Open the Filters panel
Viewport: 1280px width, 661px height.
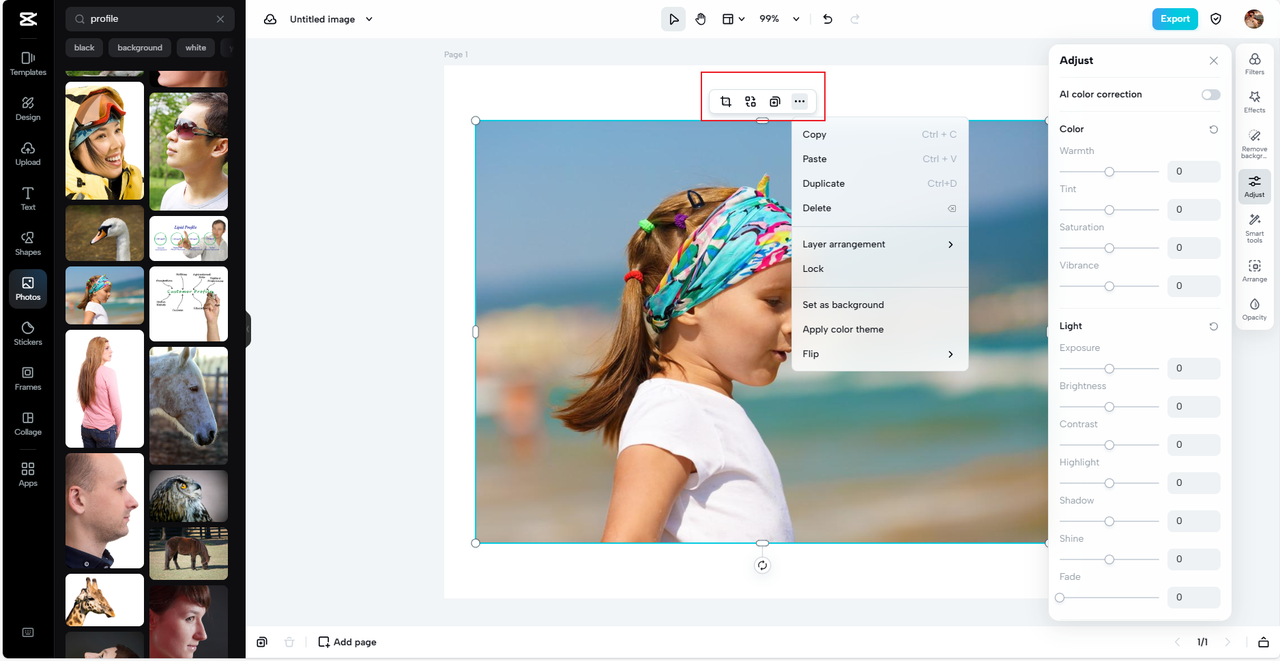coord(1254,64)
